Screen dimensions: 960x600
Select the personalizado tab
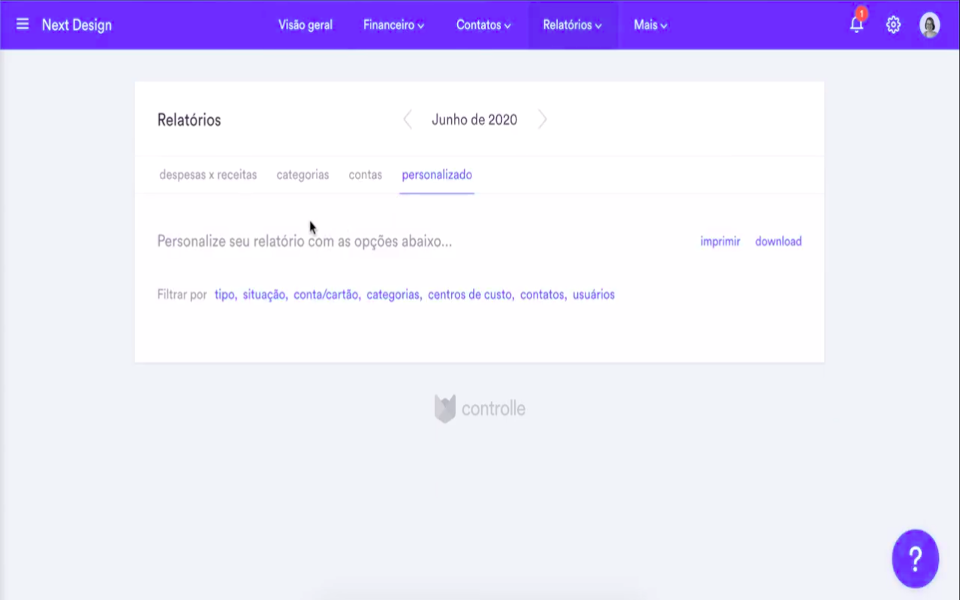pyautogui.click(x=437, y=174)
